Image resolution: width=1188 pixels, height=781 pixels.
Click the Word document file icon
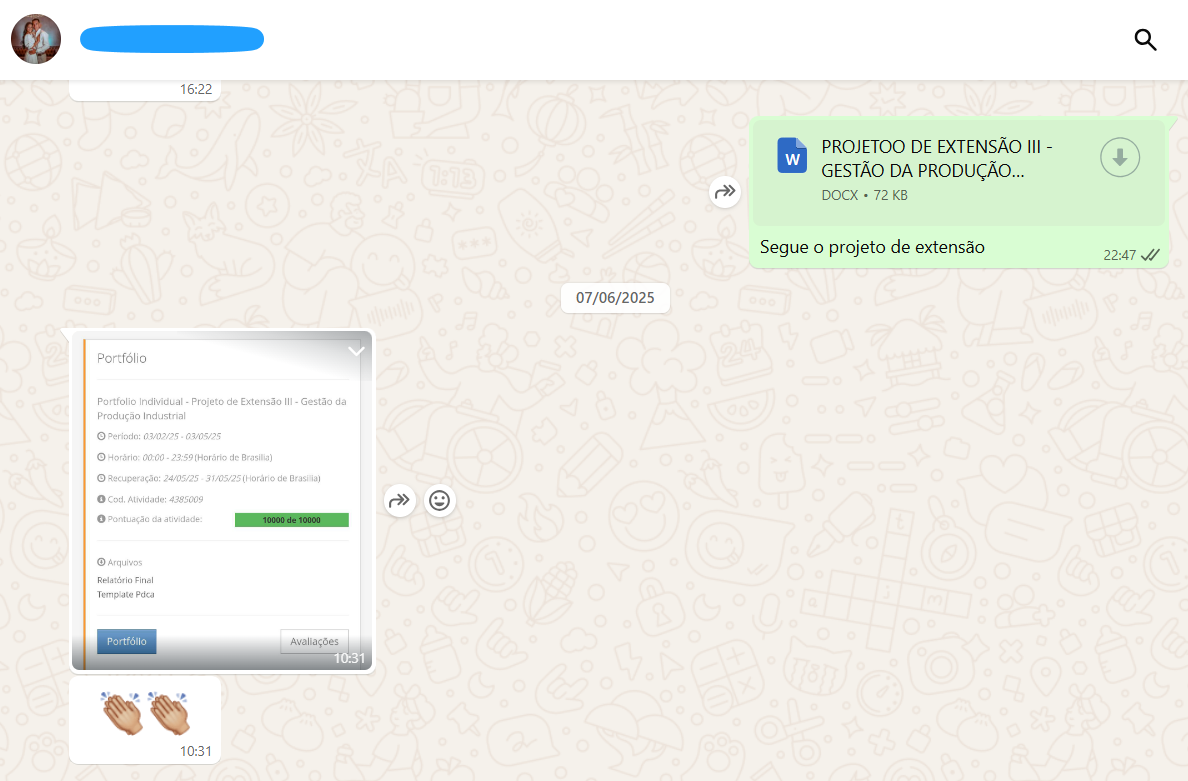coord(792,157)
